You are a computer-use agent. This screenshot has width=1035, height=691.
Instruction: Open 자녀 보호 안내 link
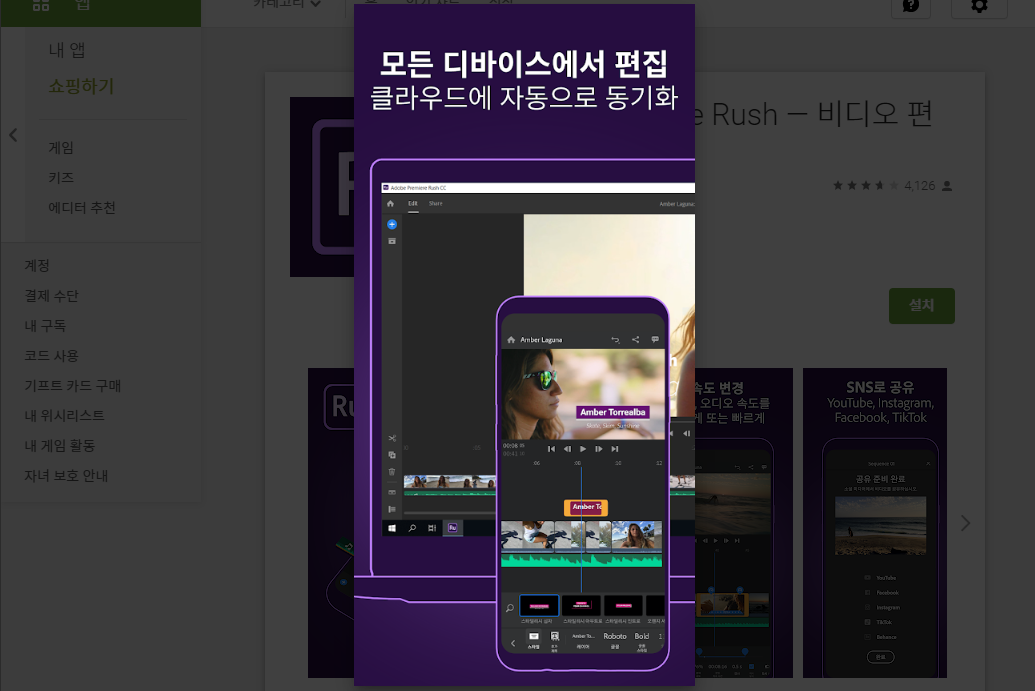point(66,476)
